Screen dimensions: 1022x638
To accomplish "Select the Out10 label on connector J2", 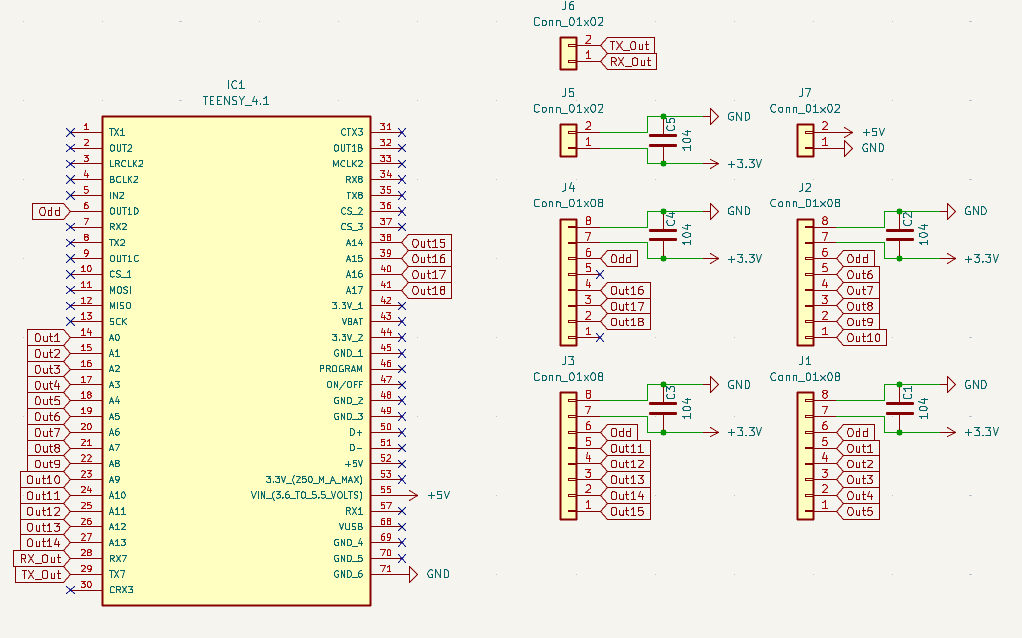I will pos(862,338).
